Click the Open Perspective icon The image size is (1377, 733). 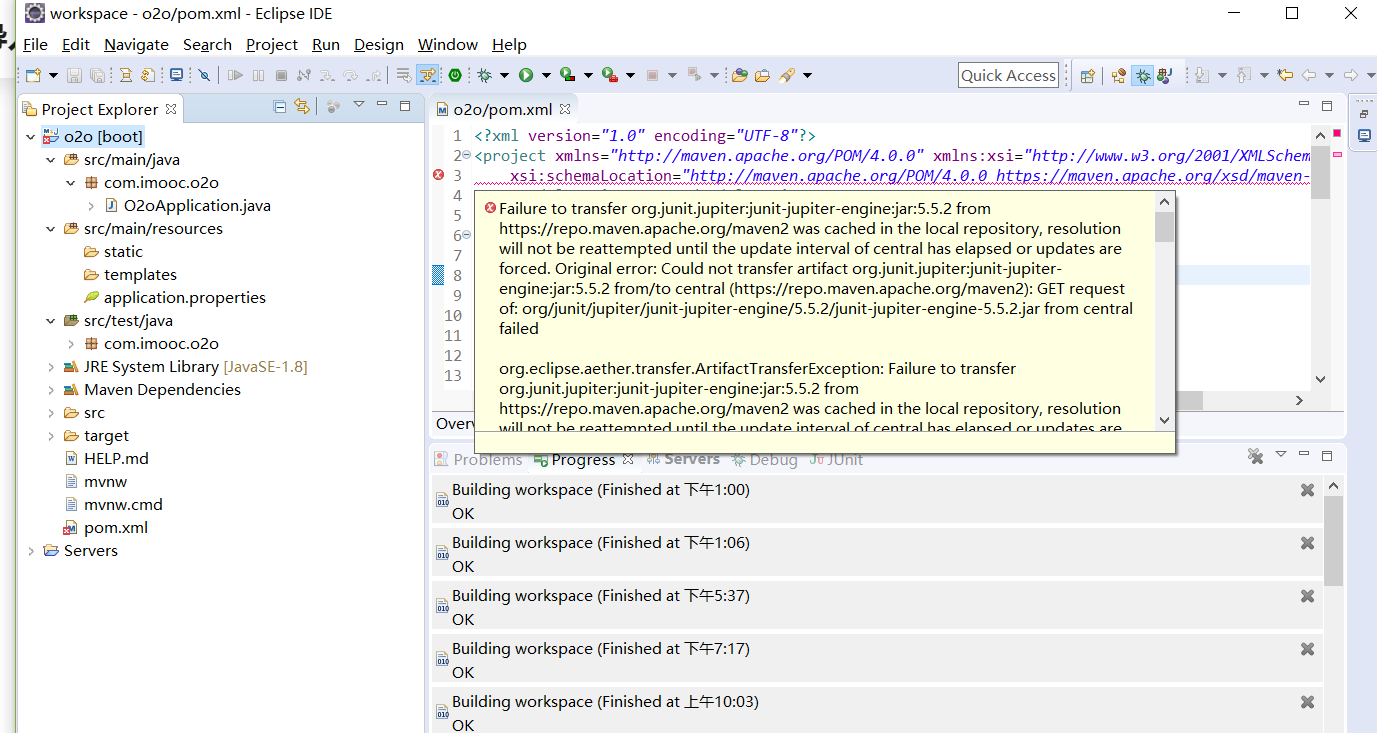coord(1088,76)
